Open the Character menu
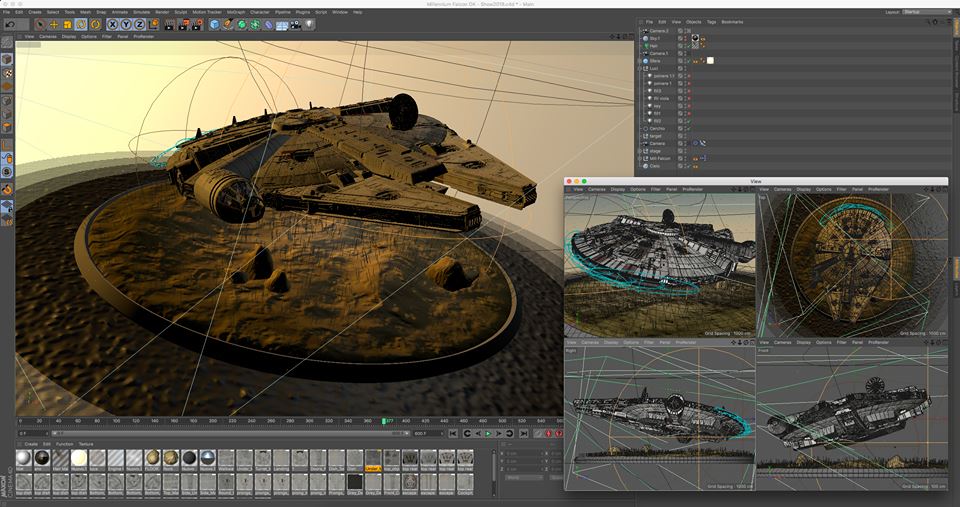The width and height of the screenshot is (960, 507). coord(260,12)
